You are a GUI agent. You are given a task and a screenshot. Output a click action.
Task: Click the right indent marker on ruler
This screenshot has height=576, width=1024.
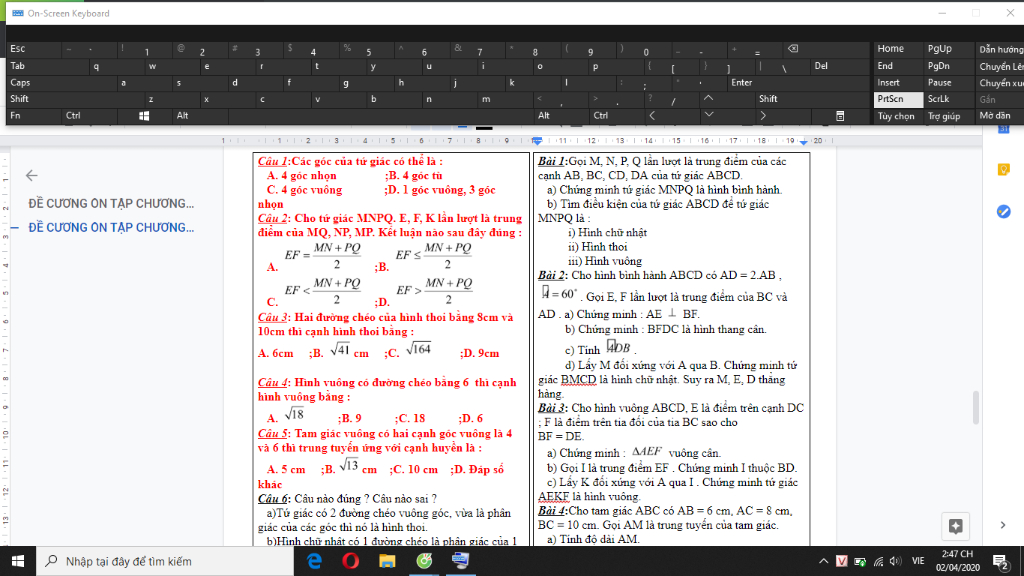804,141
